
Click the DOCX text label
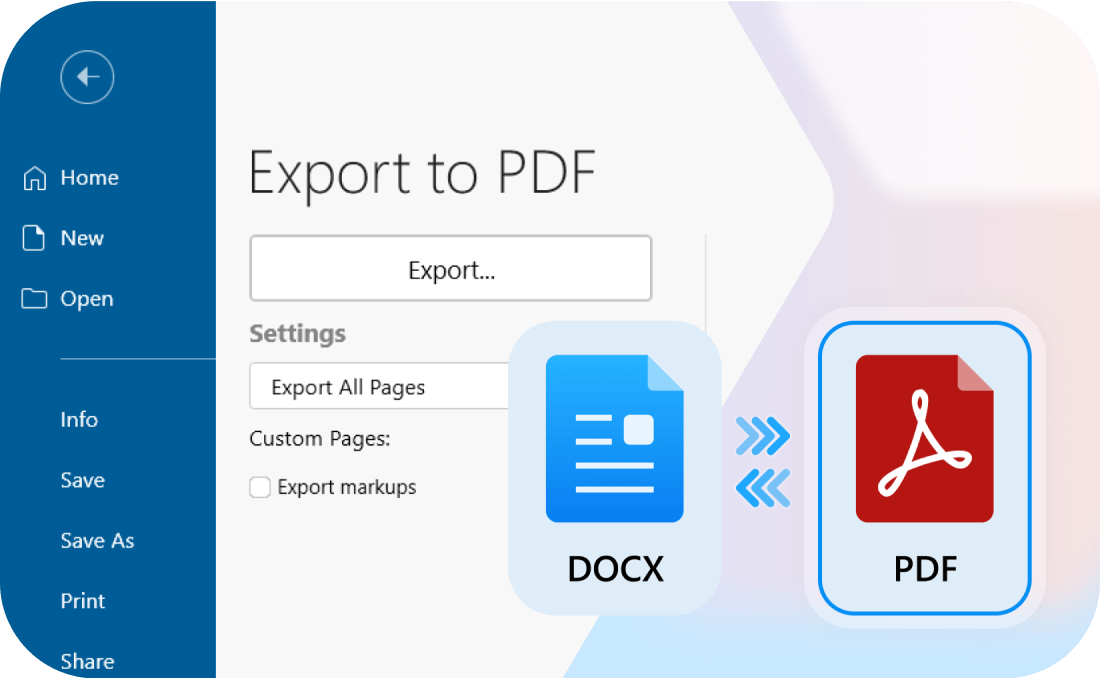coord(615,569)
